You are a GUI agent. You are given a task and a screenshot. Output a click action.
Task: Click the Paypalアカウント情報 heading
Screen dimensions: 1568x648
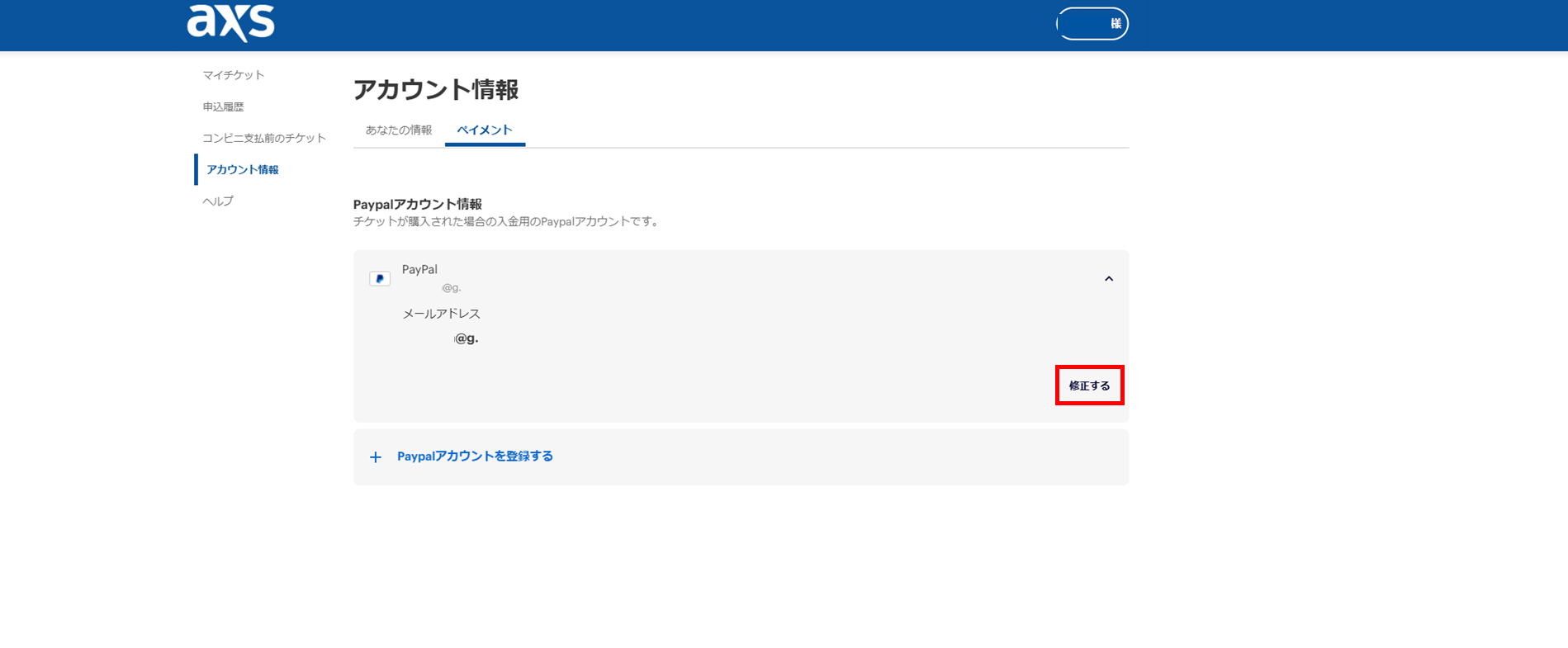[418, 204]
